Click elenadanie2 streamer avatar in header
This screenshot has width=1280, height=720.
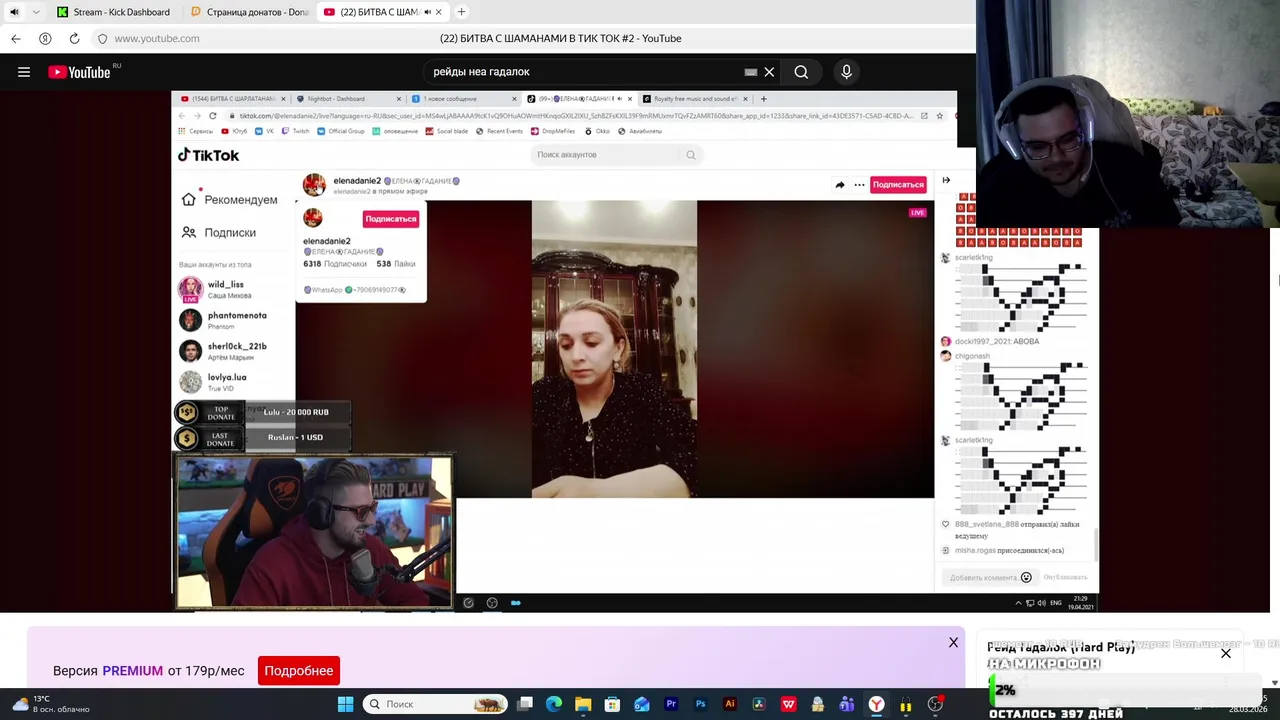pyautogui.click(x=314, y=185)
